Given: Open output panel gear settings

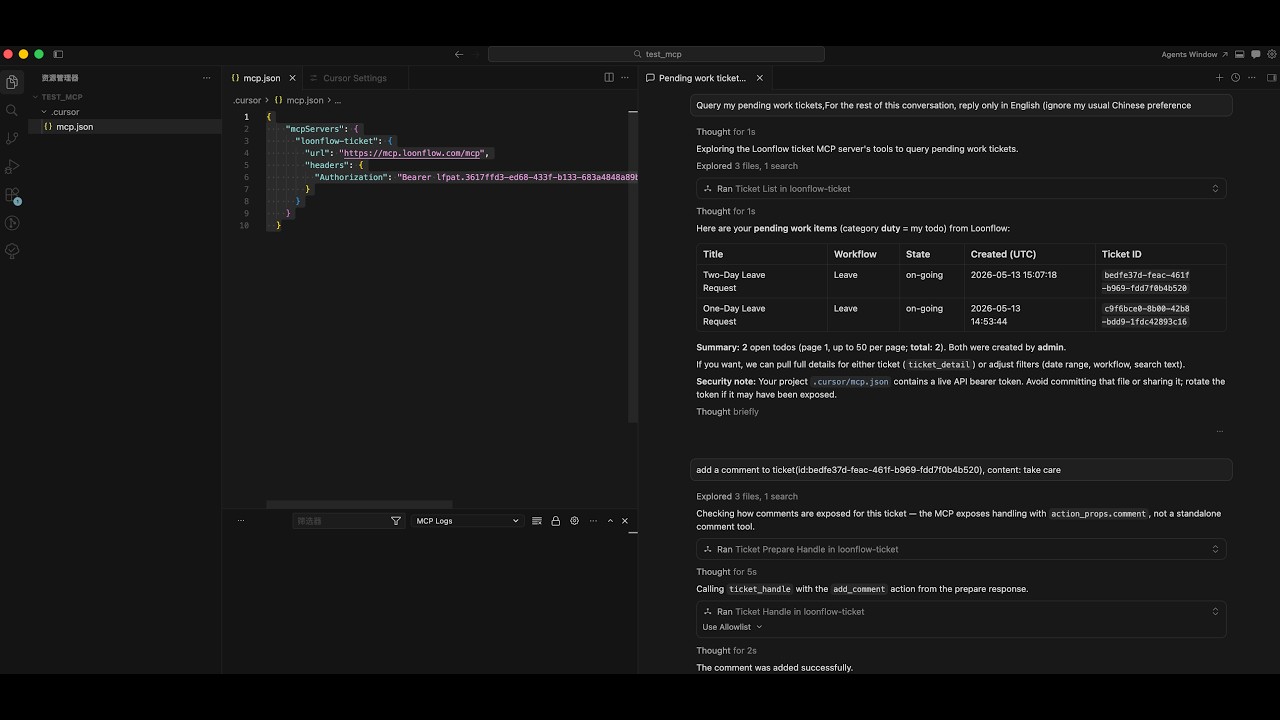Looking at the screenshot, I should coord(574,521).
